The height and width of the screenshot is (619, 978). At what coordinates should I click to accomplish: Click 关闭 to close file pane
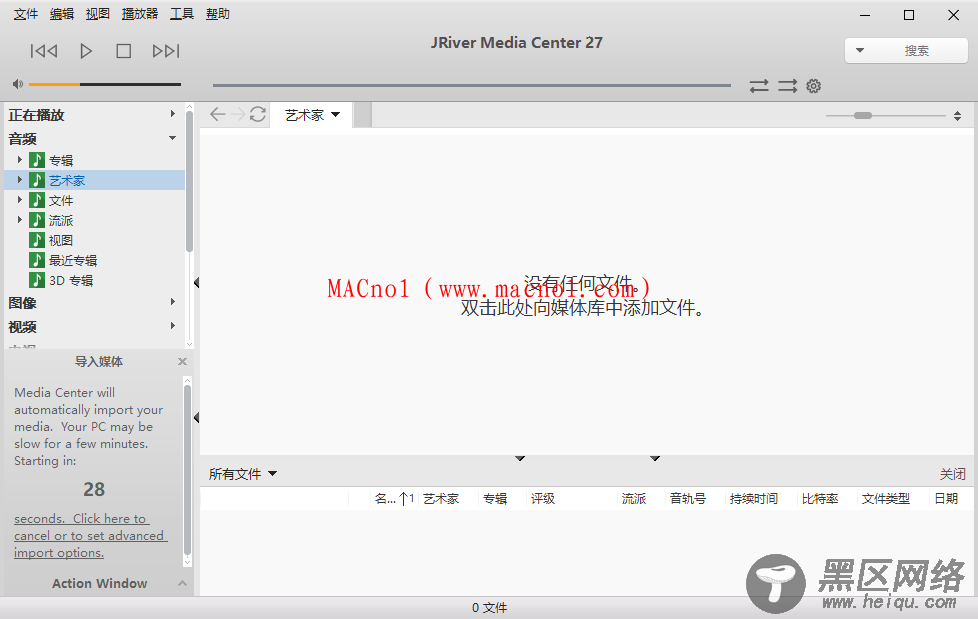[x=952, y=474]
